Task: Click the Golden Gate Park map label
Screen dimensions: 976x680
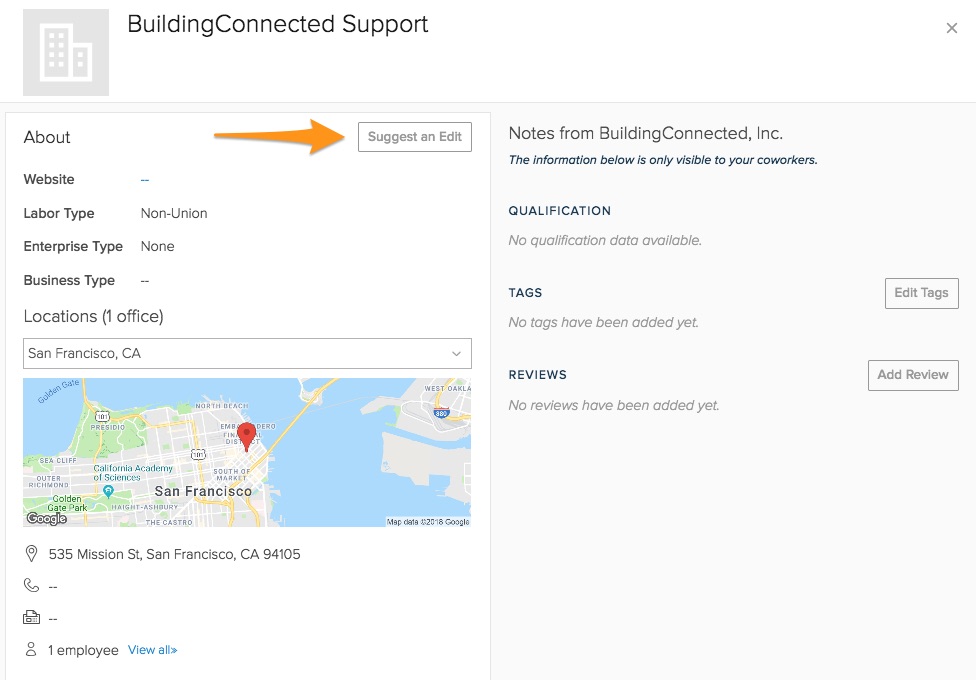Action: click(x=68, y=502)
